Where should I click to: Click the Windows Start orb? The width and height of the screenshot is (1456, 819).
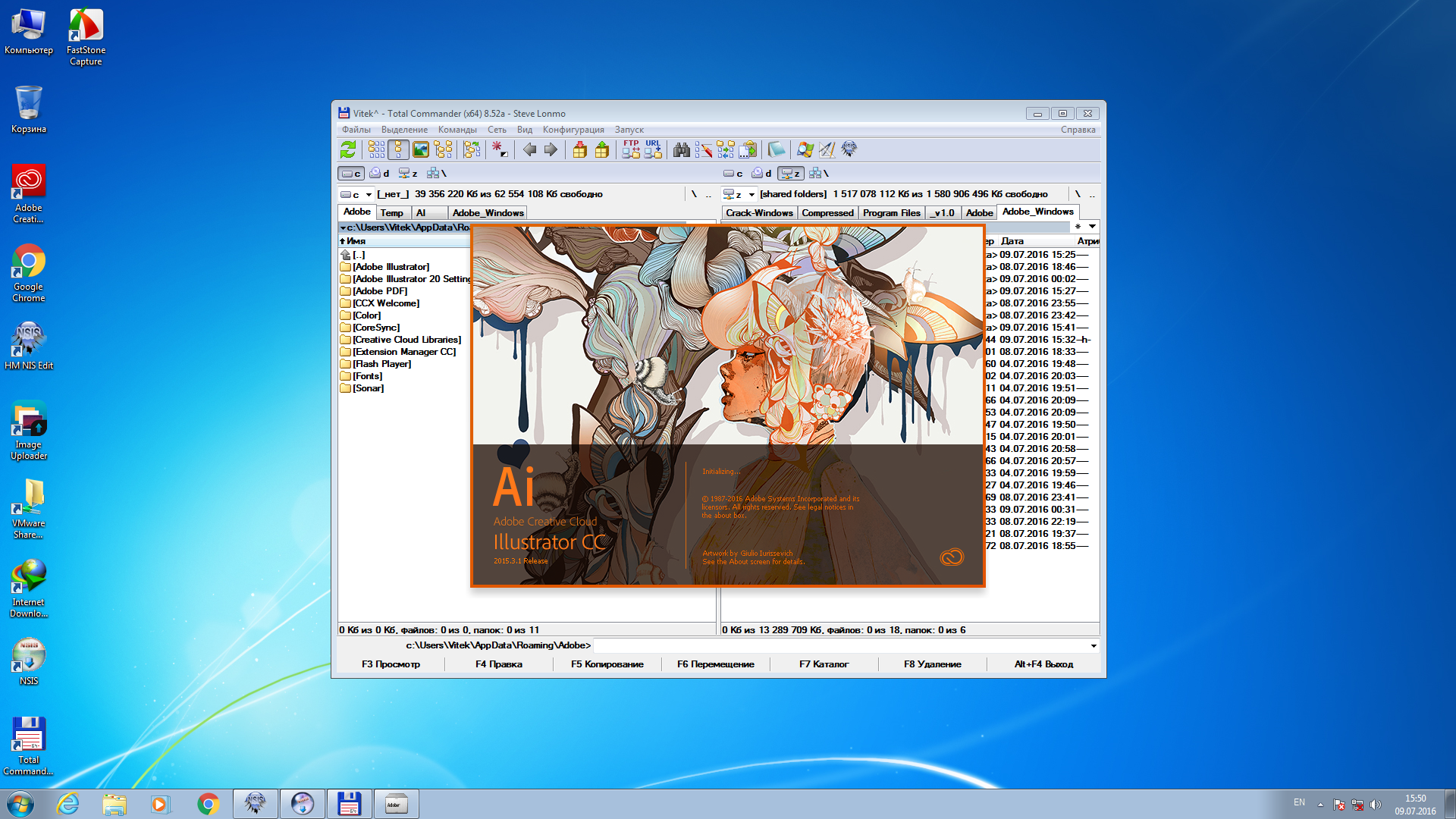pyautogui.click(x=20, y=804)
